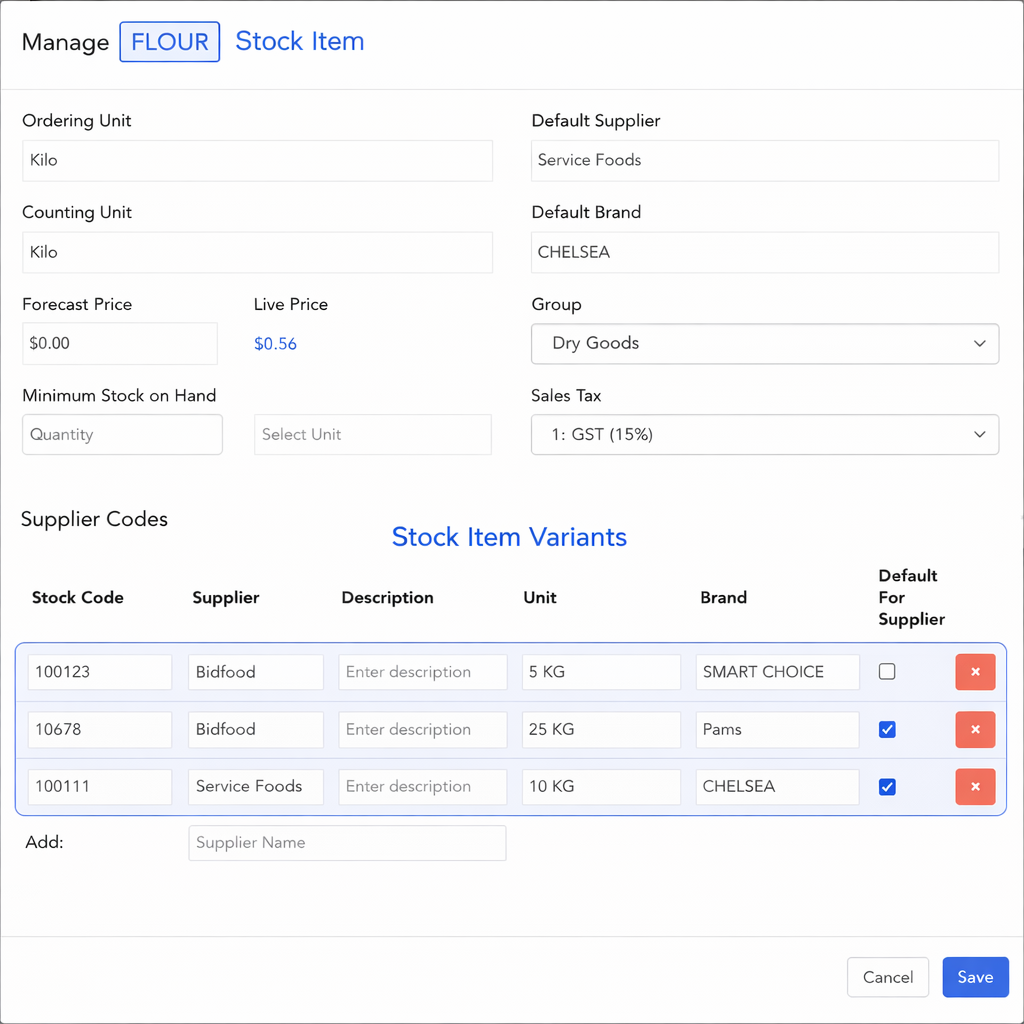Click the Default Brand field CHELSEA

tap(764, 252)
